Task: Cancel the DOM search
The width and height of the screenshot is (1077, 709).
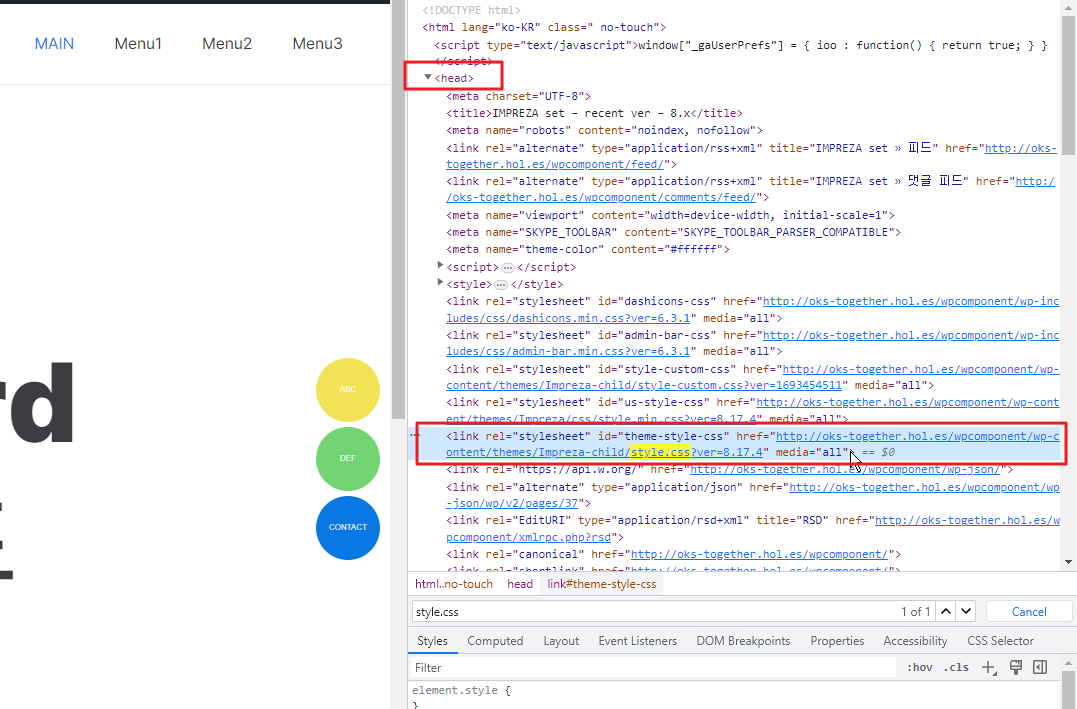Action: (1029, 611)
